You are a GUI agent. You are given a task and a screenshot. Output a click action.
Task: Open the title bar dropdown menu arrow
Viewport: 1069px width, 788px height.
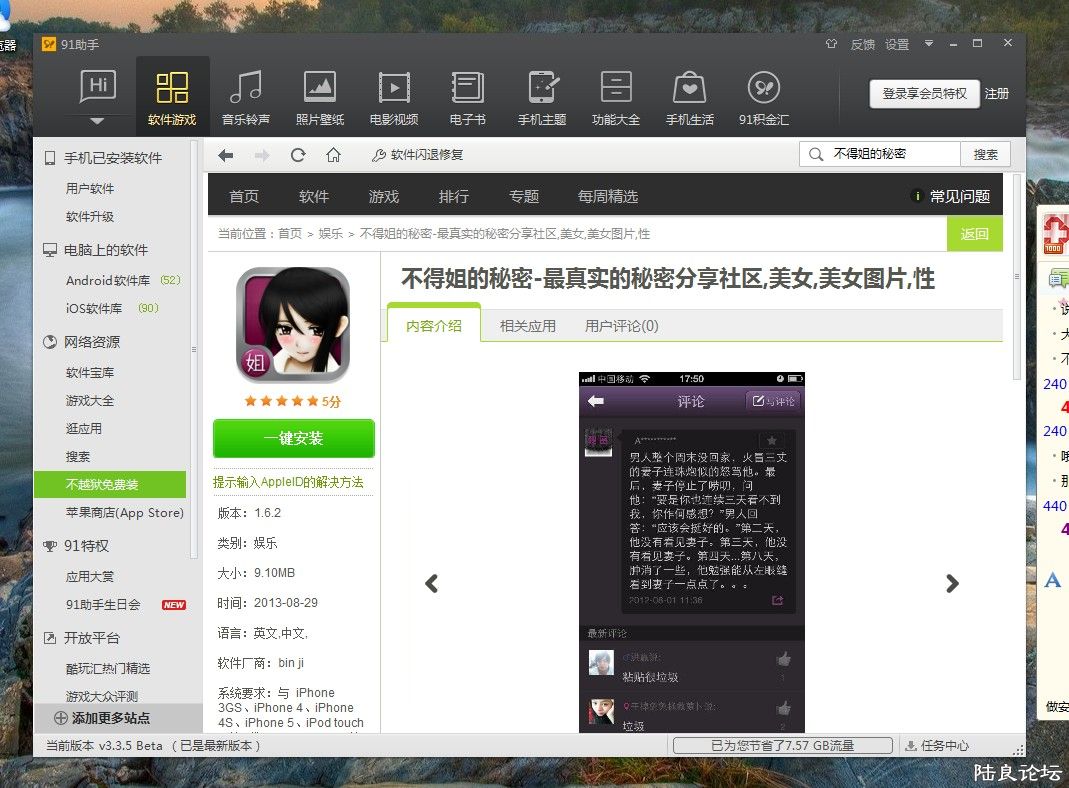928,44
